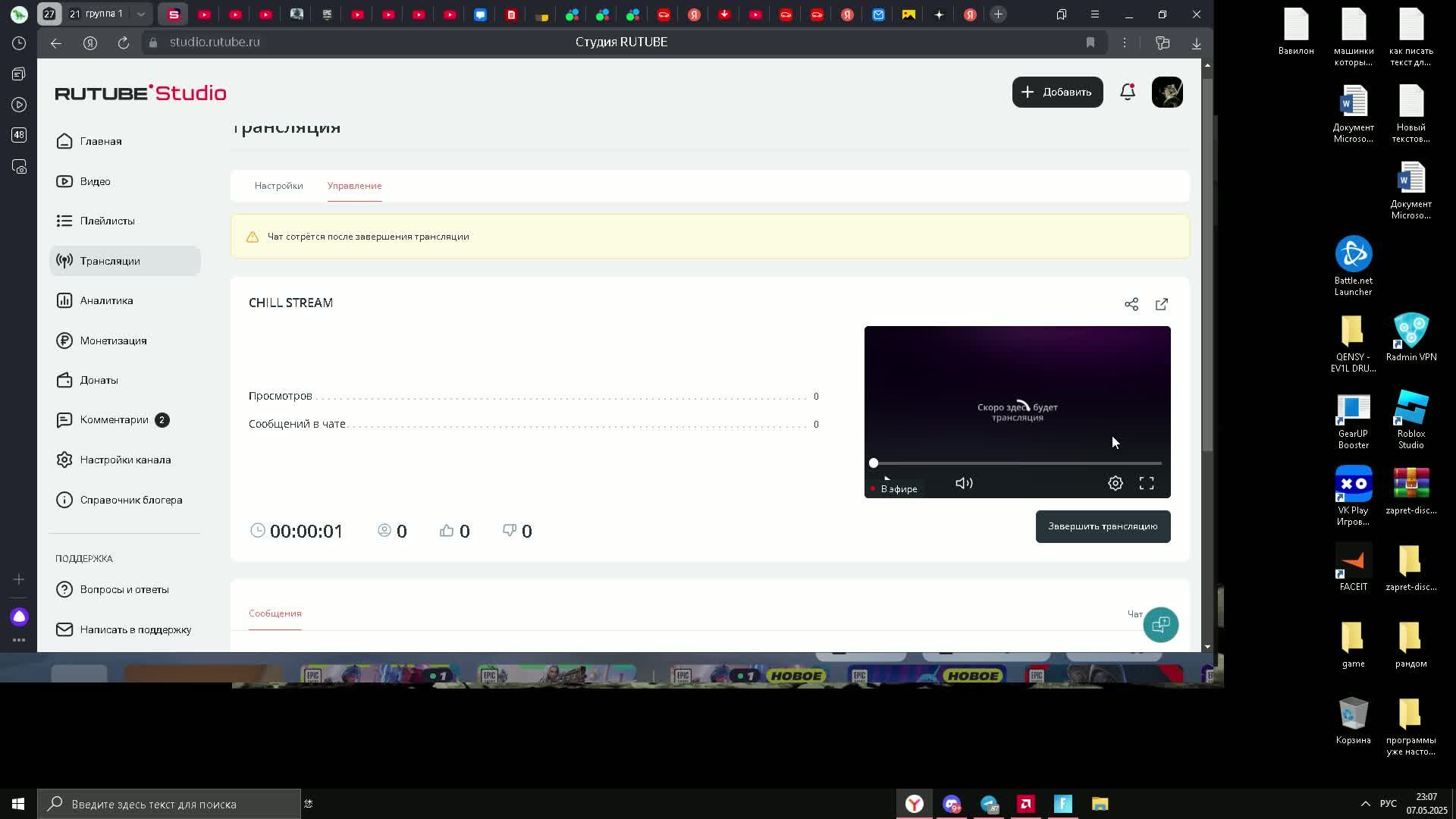Toggle the page bookmark in the address bar

coord(1090,42)
